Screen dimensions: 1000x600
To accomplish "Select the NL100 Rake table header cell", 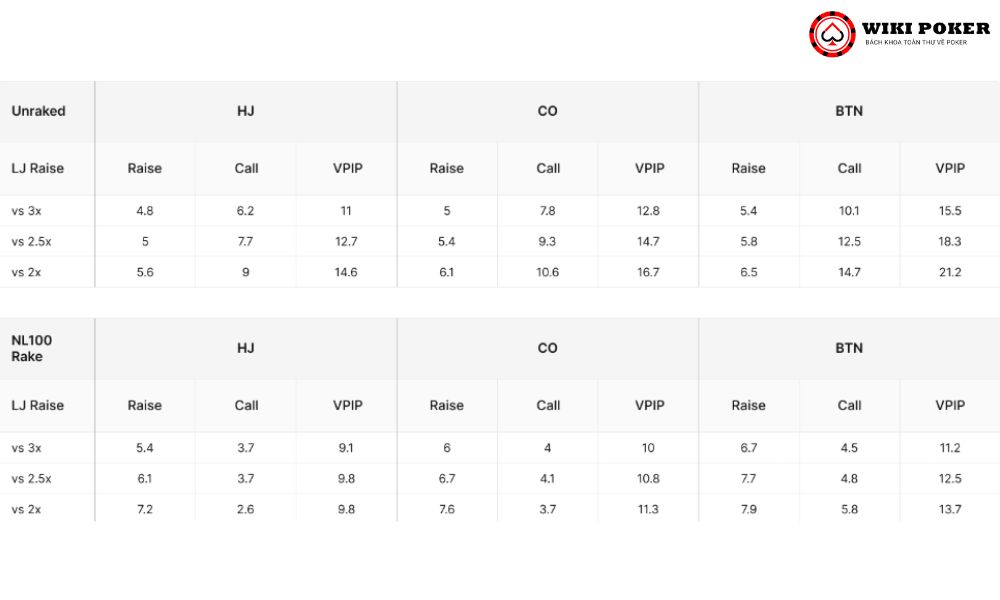I will click(x=47, y=348).
